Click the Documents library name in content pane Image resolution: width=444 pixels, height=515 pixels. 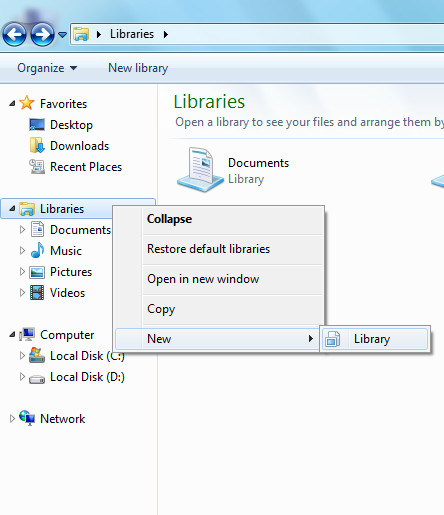[x=258, y=163]
